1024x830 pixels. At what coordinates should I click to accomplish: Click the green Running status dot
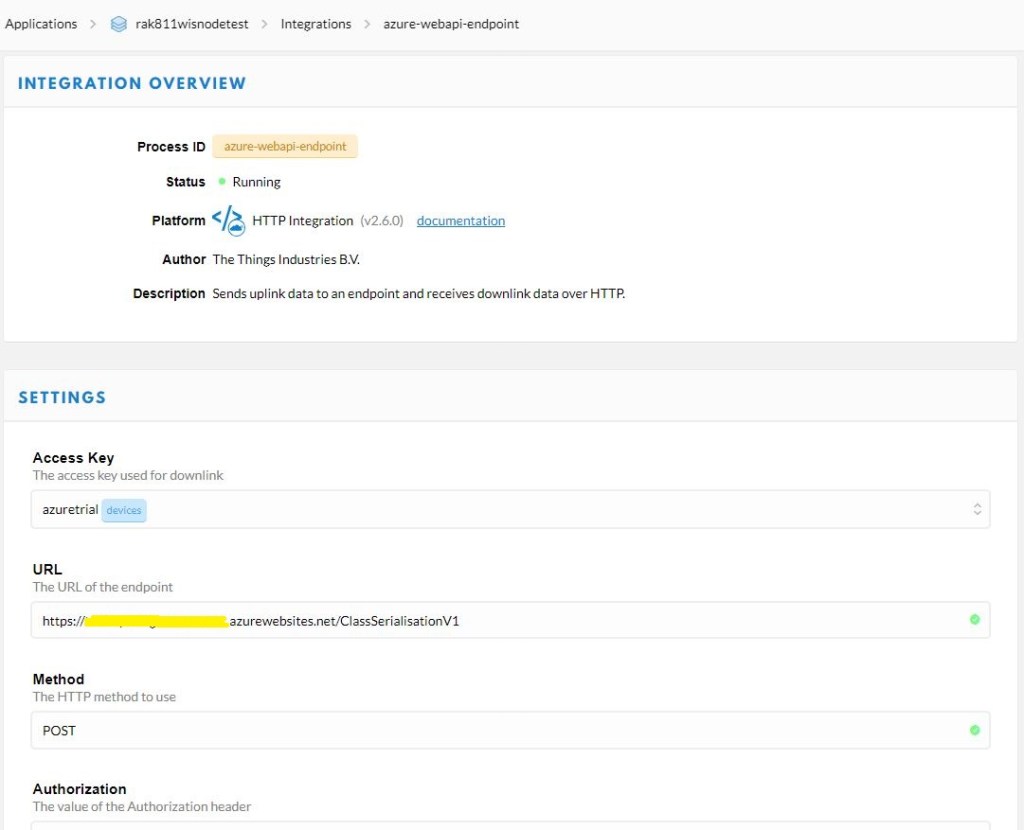[x=221, y=182]
